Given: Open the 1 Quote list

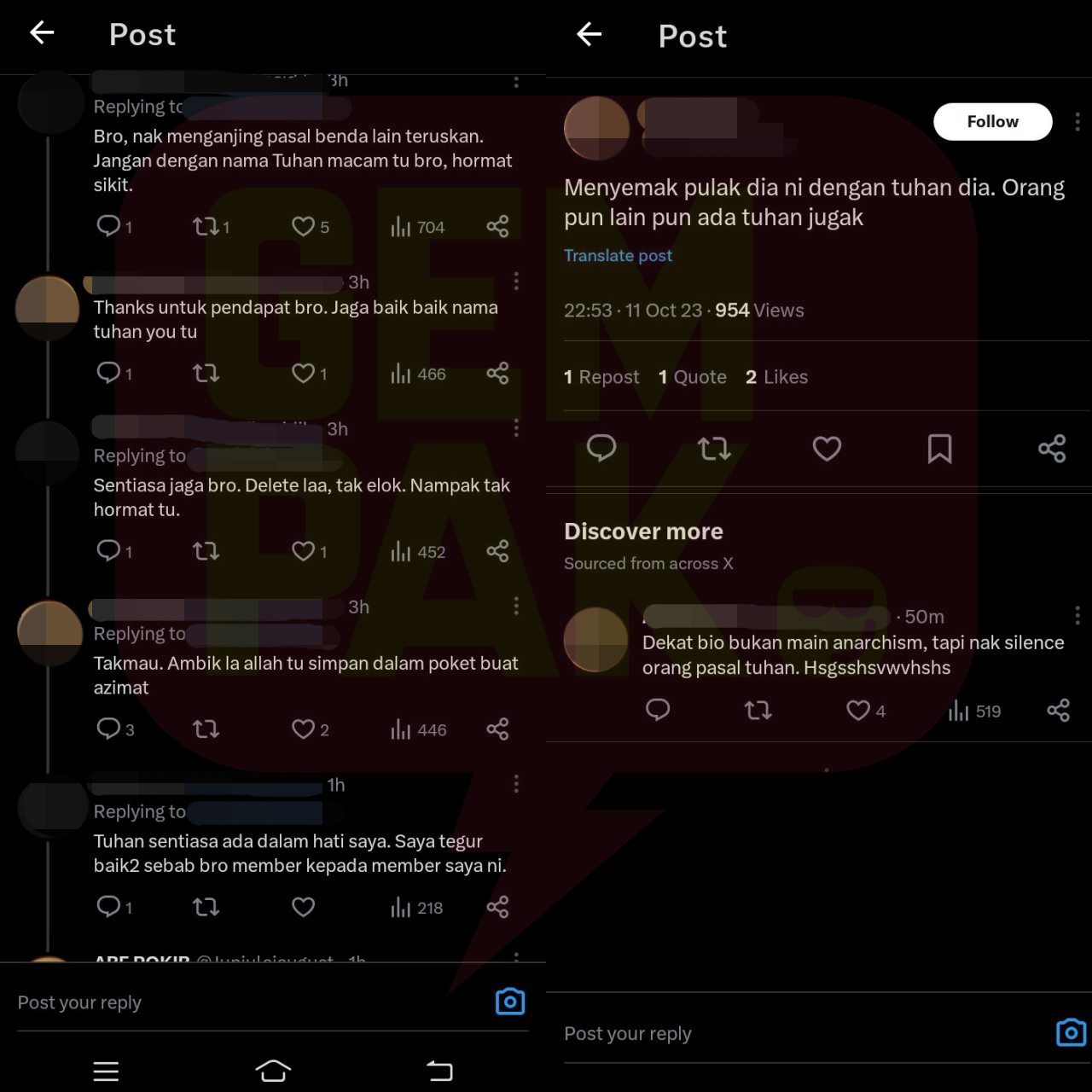Looking at the screenshot, I should pyautogui.click(x=693, y=377).
